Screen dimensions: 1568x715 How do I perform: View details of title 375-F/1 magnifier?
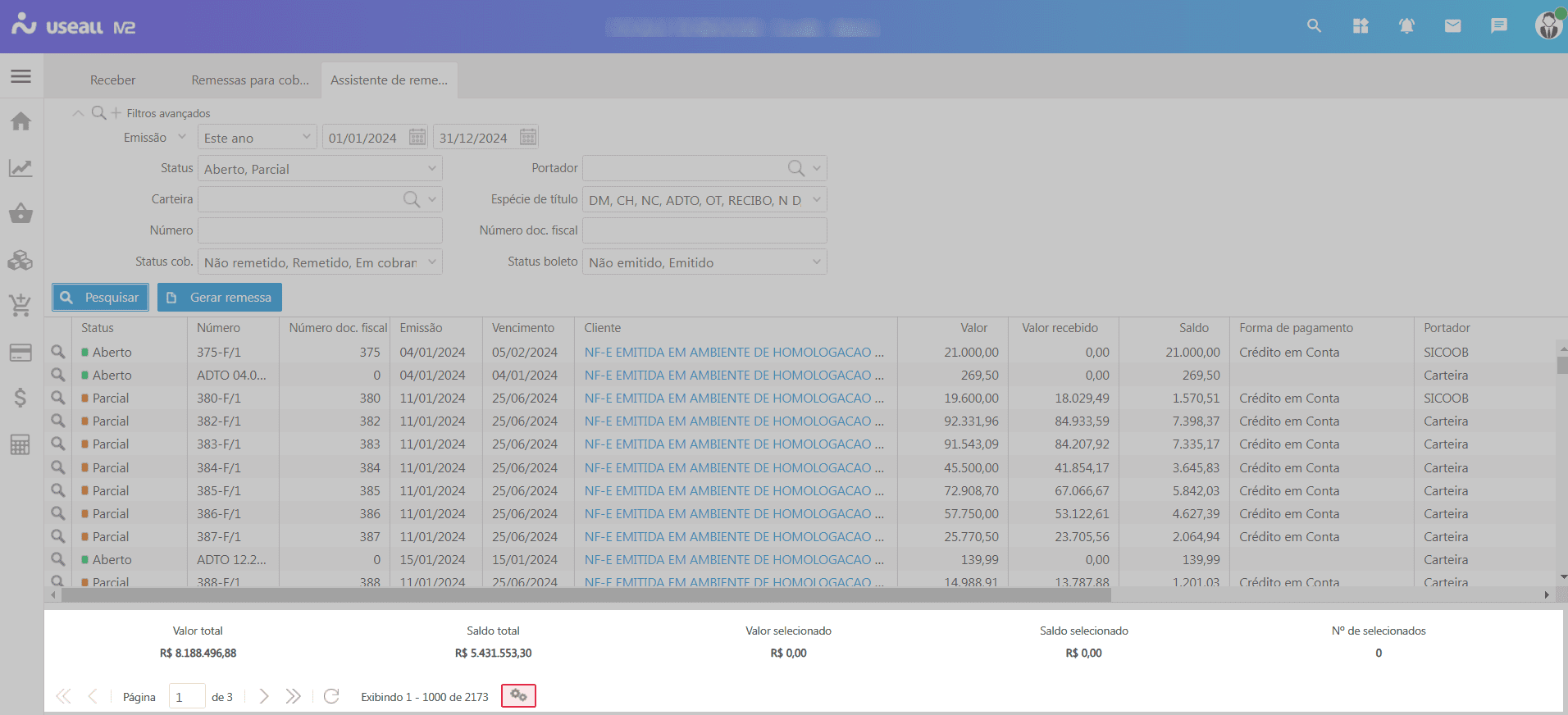click(x=58, y=352)
